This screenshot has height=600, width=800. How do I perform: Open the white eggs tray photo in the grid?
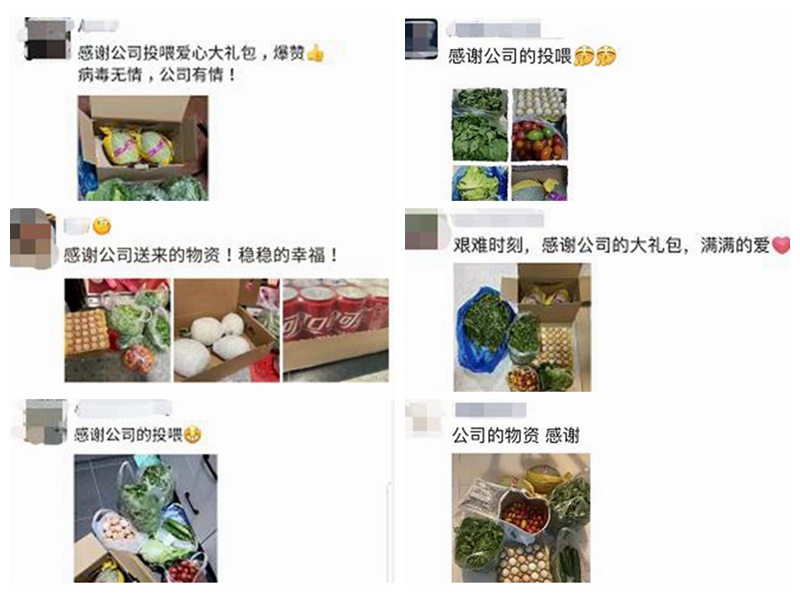click(x=539, y=102)
